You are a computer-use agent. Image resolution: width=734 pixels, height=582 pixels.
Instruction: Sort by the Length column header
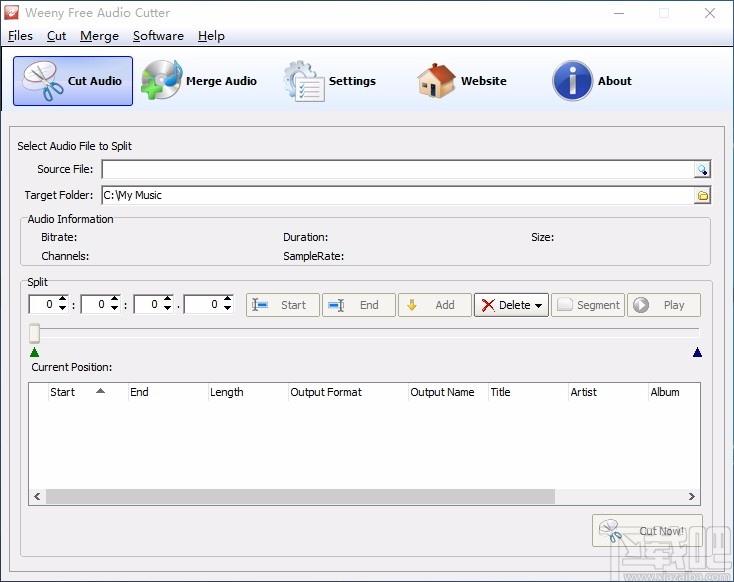coord(248,392)
